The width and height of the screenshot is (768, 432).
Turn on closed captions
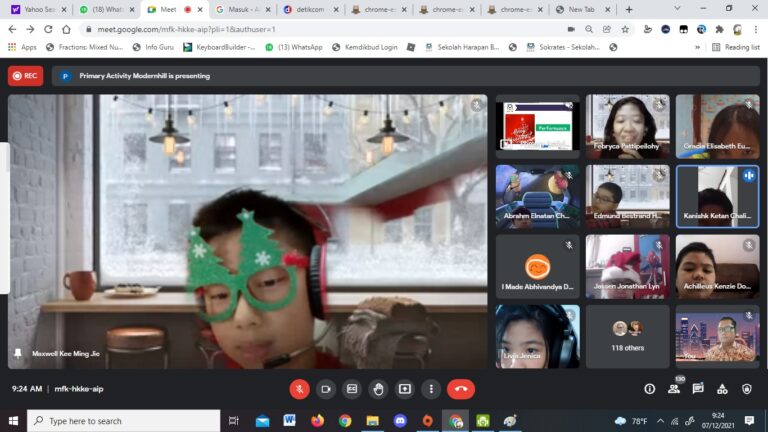pos(352,389)
